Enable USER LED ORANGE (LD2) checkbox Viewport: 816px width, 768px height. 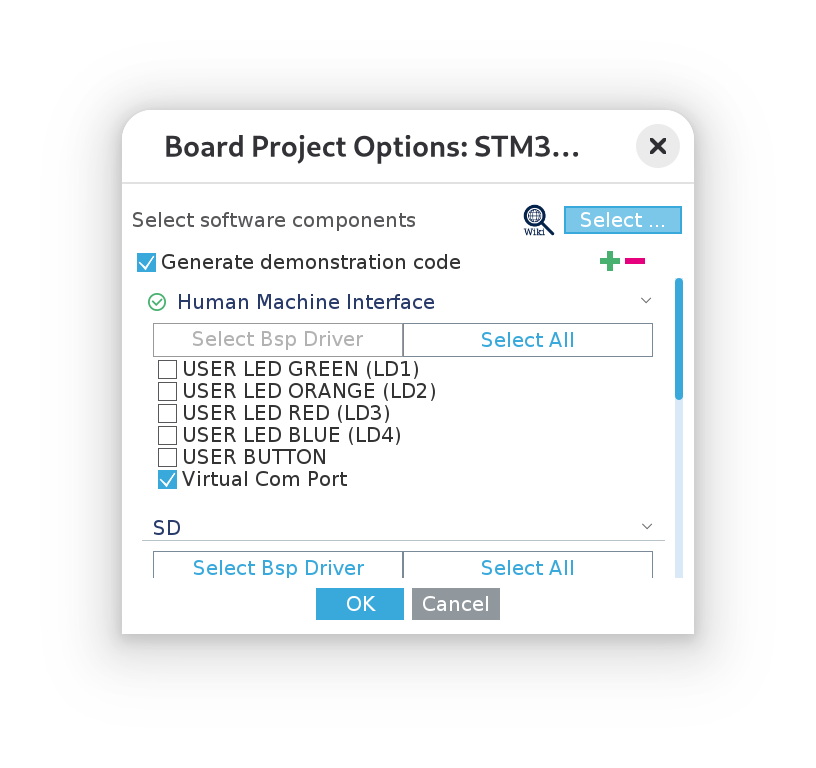pyautogui.click(x=168, y=391)
